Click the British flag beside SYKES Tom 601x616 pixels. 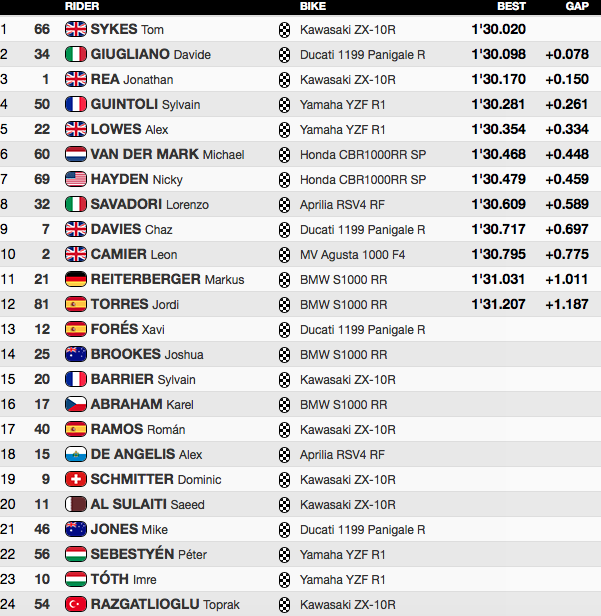(75, 29)
